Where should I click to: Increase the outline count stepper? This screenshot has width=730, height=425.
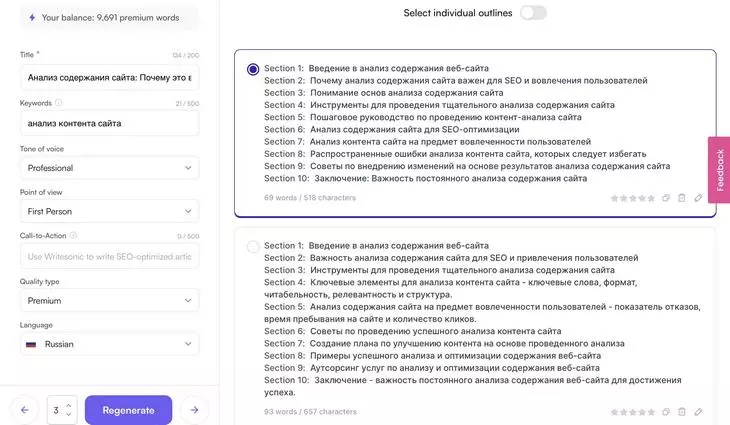pyautogui.click(x=69, y=405)
